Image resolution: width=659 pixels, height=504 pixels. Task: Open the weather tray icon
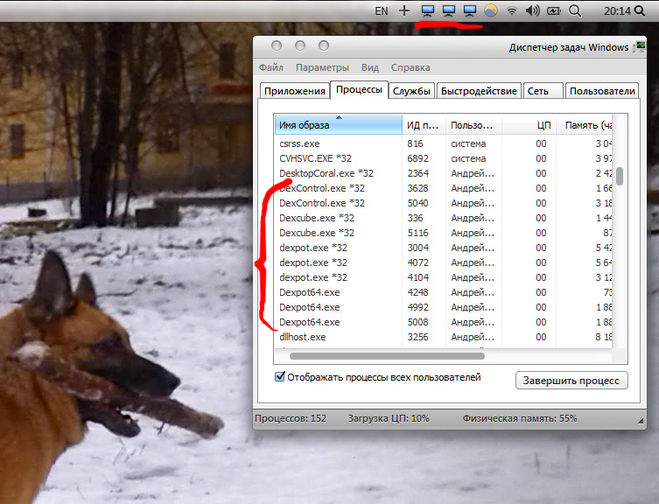(x=490, y=11)
